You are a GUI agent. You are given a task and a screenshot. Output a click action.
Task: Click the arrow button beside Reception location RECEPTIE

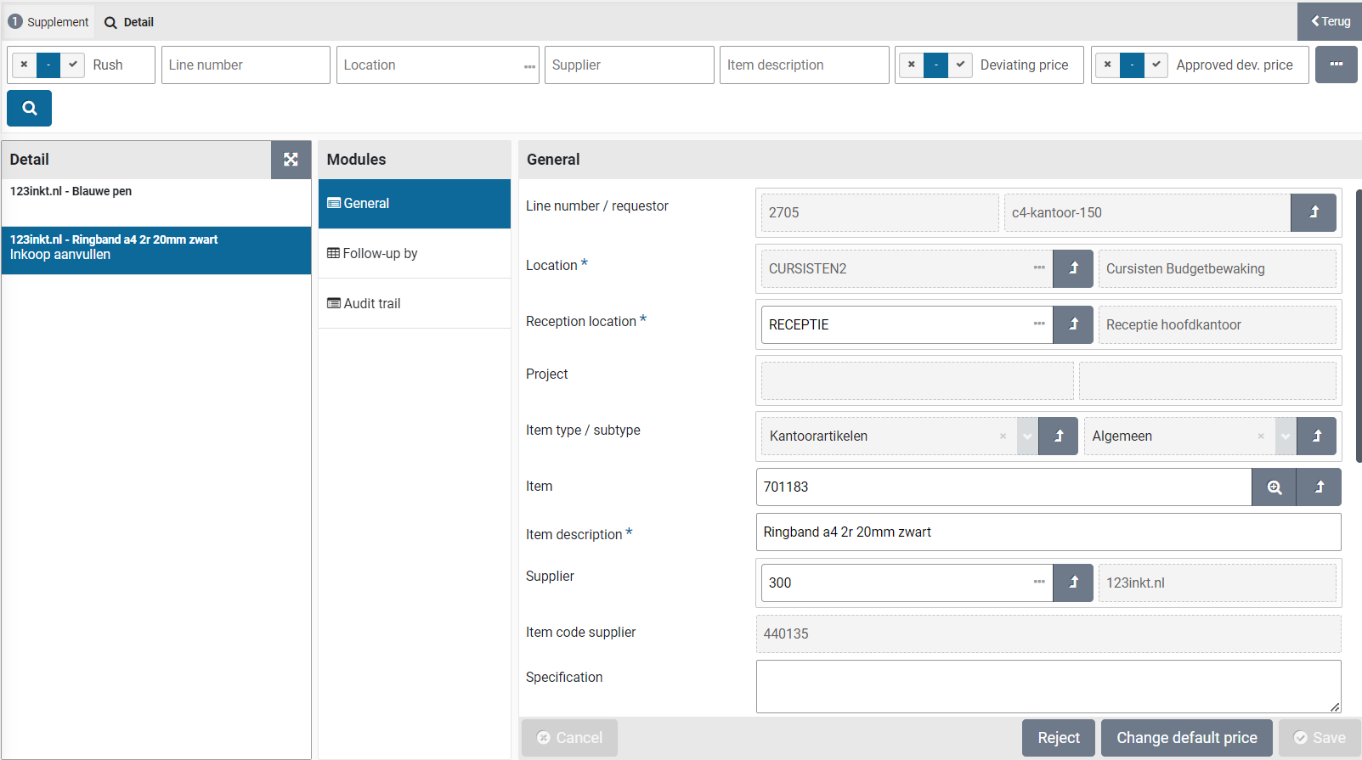click(x=1073, y=325)
